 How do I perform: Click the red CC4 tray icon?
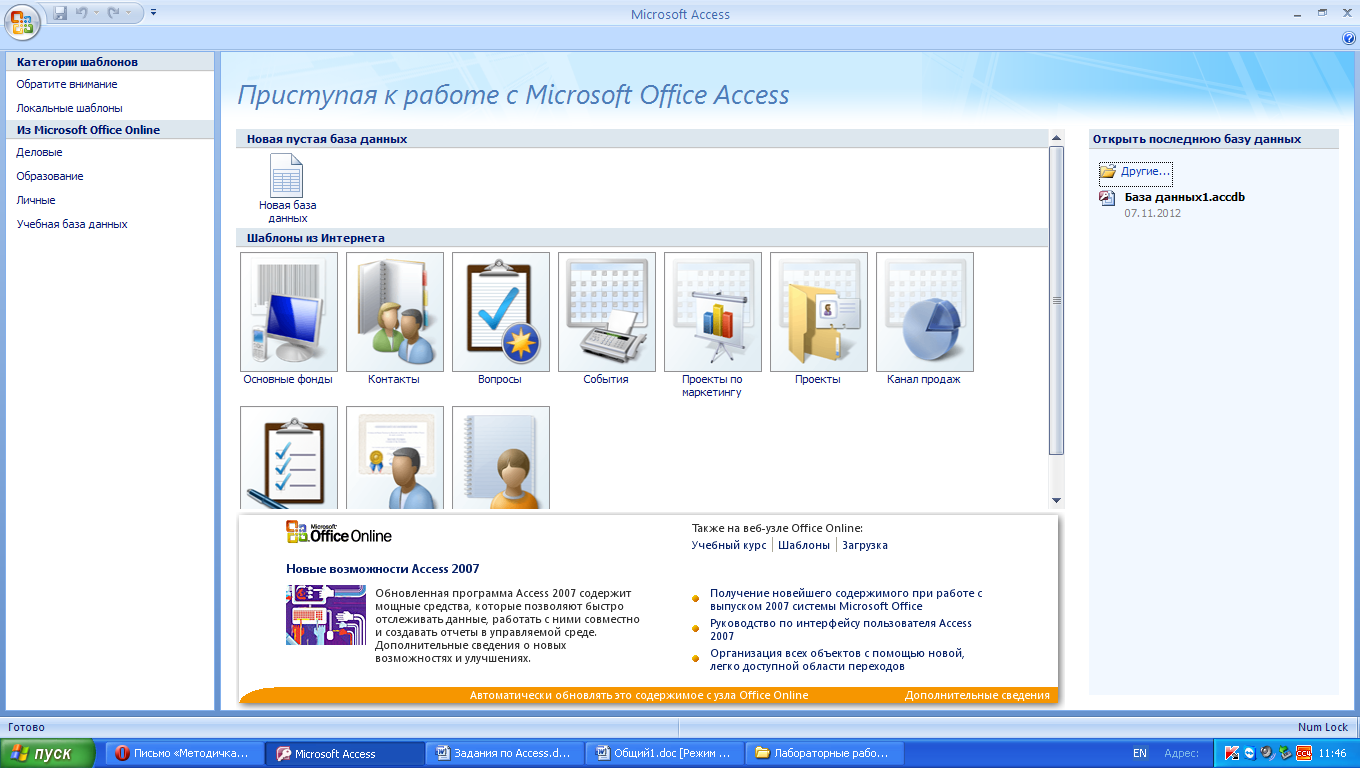tap(1304, 753)
